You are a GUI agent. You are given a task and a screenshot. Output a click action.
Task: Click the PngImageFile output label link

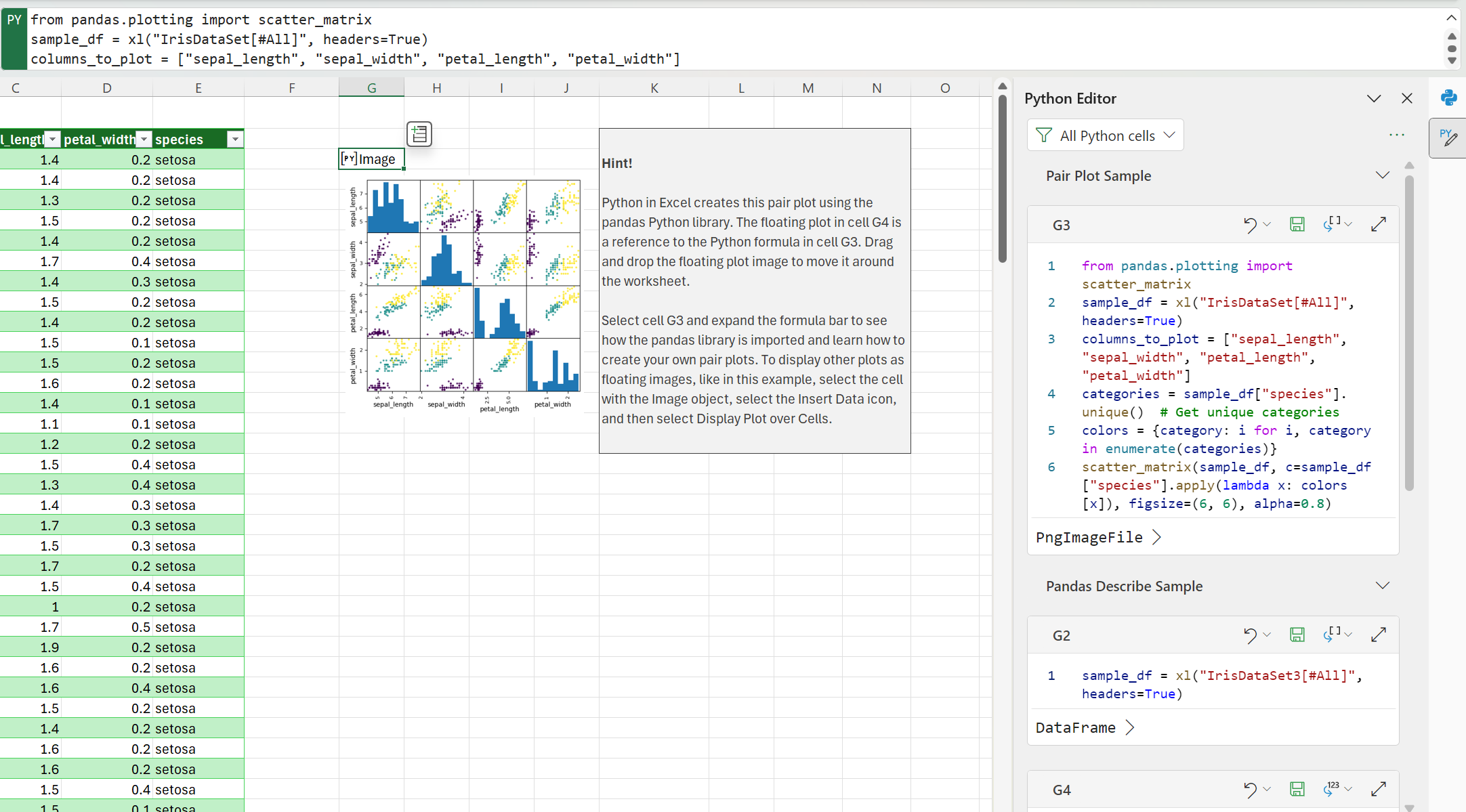[1089, 537]
